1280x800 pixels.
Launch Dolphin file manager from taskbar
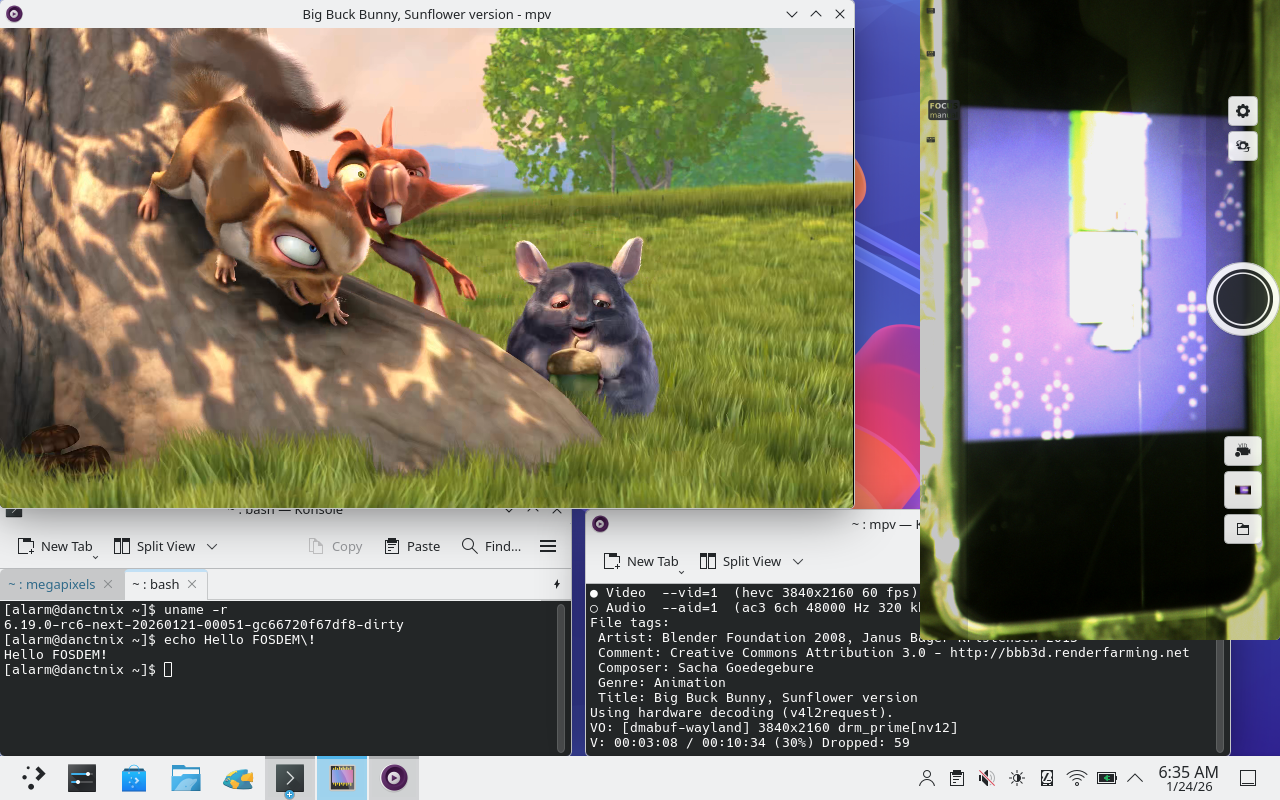(x=186, y=778)
